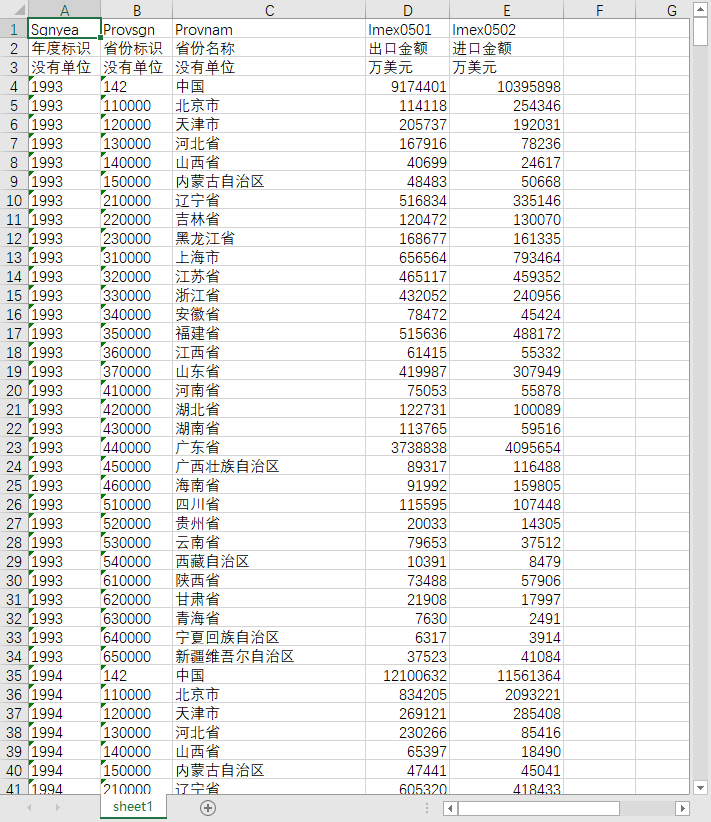
Task: Select cell 年度标识
Action: tap(64, 48)
